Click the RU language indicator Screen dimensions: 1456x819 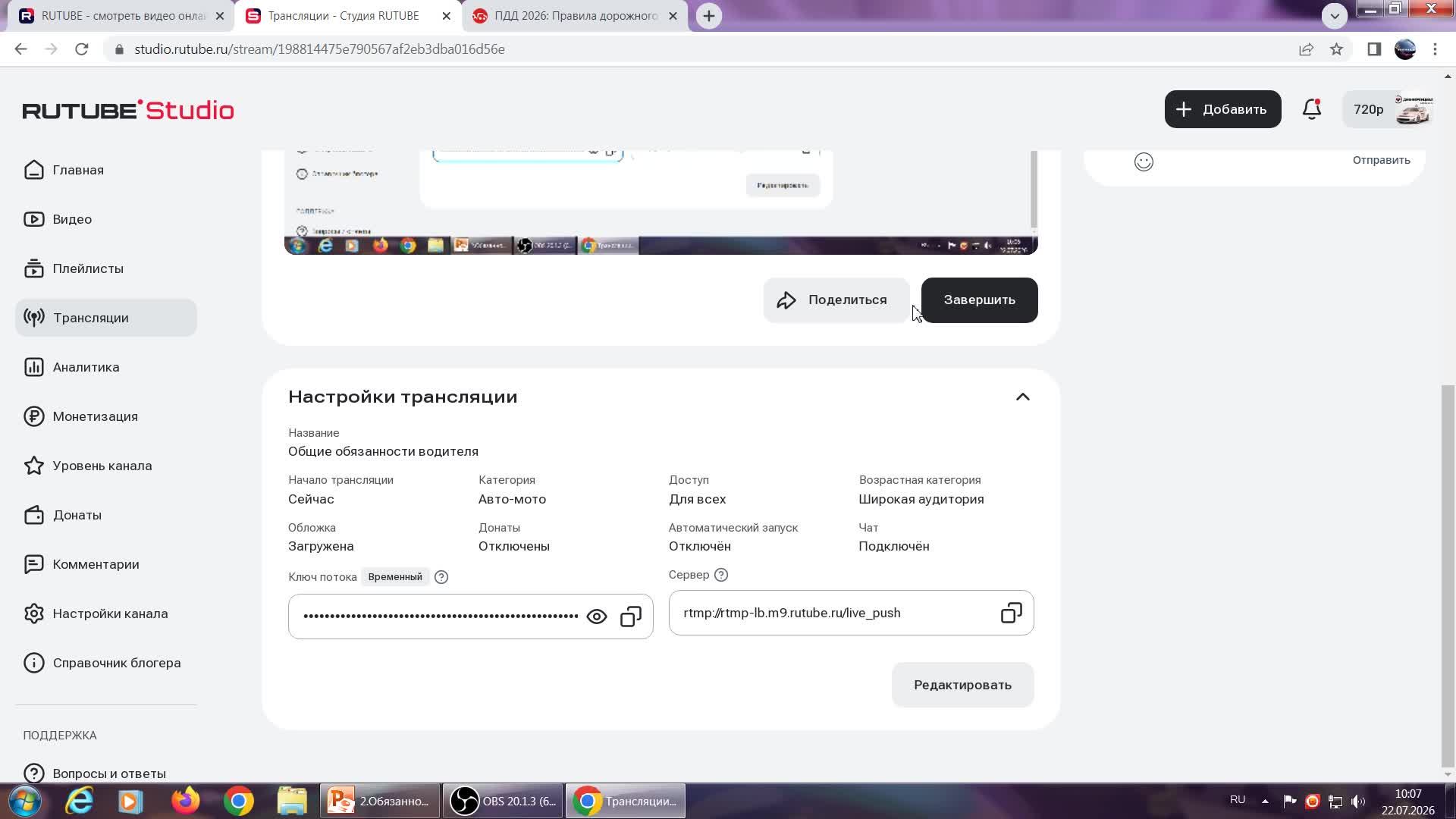pyautogui.click(x=1238, y=800)
